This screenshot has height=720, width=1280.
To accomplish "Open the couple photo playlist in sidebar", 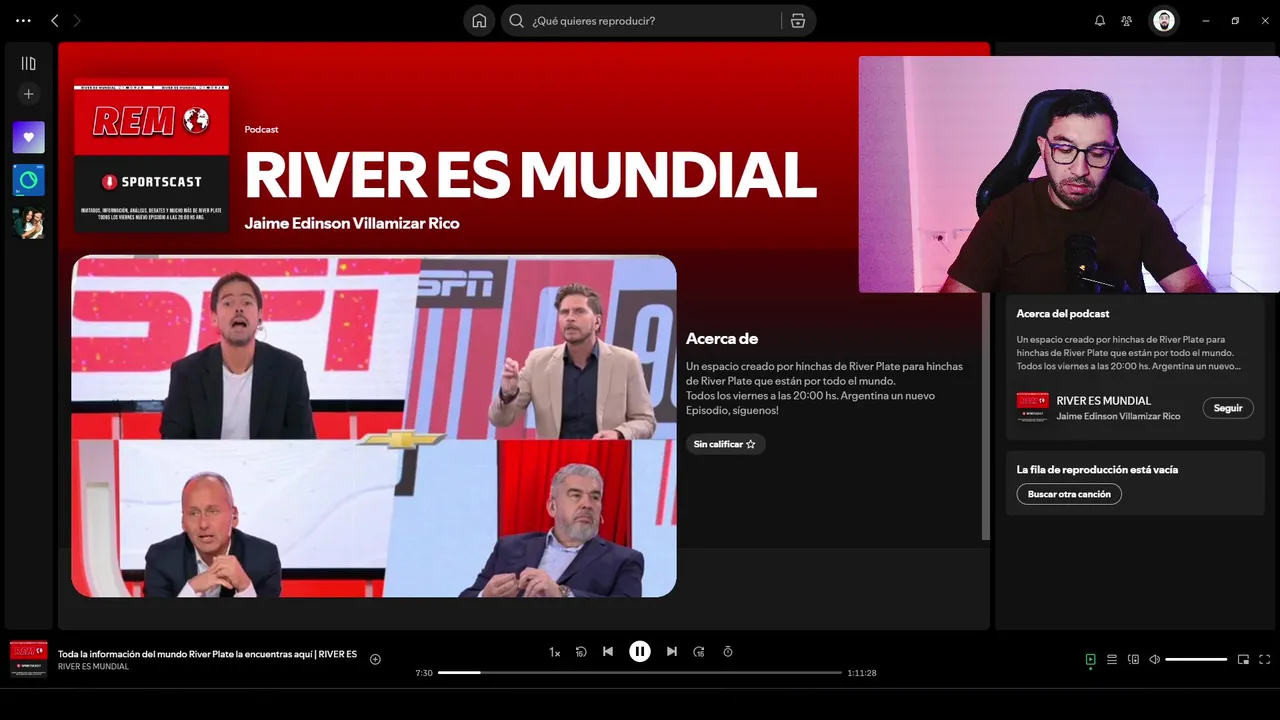I will (x=28, y=223).
